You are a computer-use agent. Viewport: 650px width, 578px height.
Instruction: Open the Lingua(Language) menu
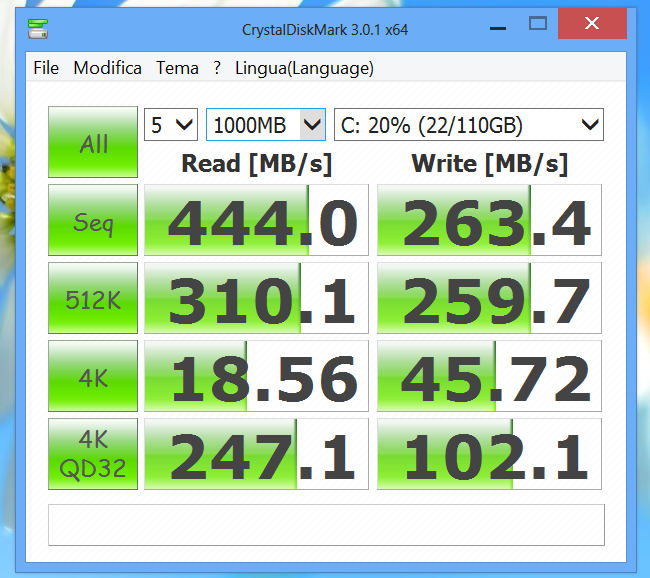(x=304, y=68)
